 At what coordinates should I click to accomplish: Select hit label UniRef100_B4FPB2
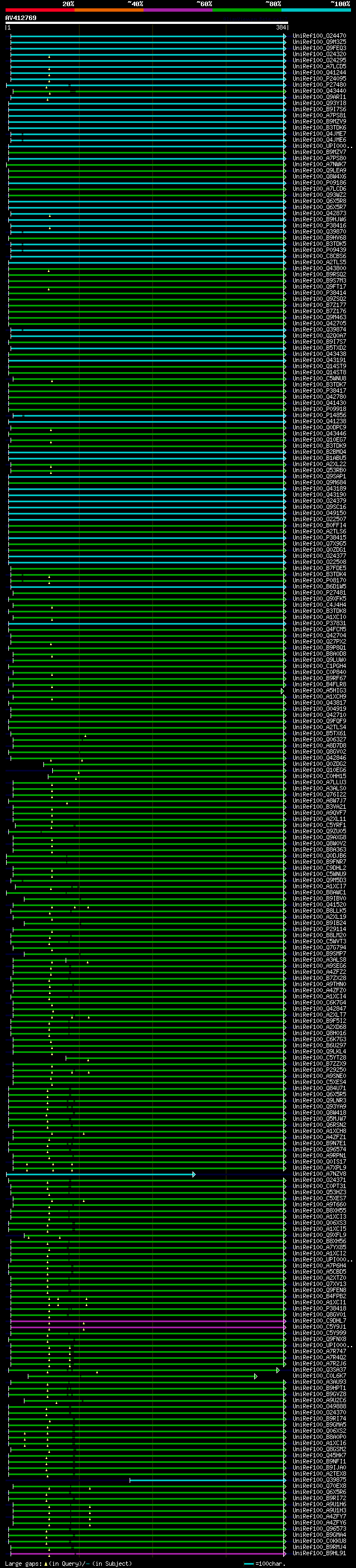[319, 1297]
